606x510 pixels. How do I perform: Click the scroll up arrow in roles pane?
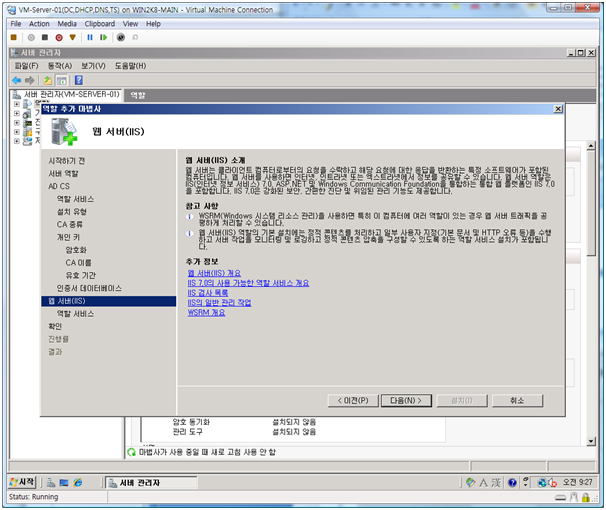[591, 146]
